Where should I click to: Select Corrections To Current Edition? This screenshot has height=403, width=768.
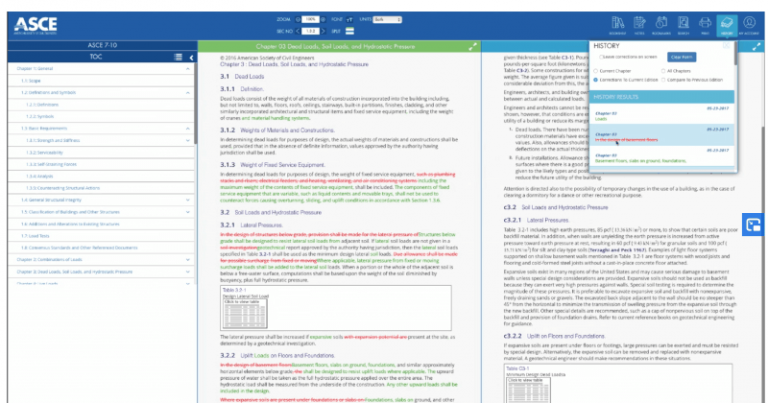click(596, 80)
